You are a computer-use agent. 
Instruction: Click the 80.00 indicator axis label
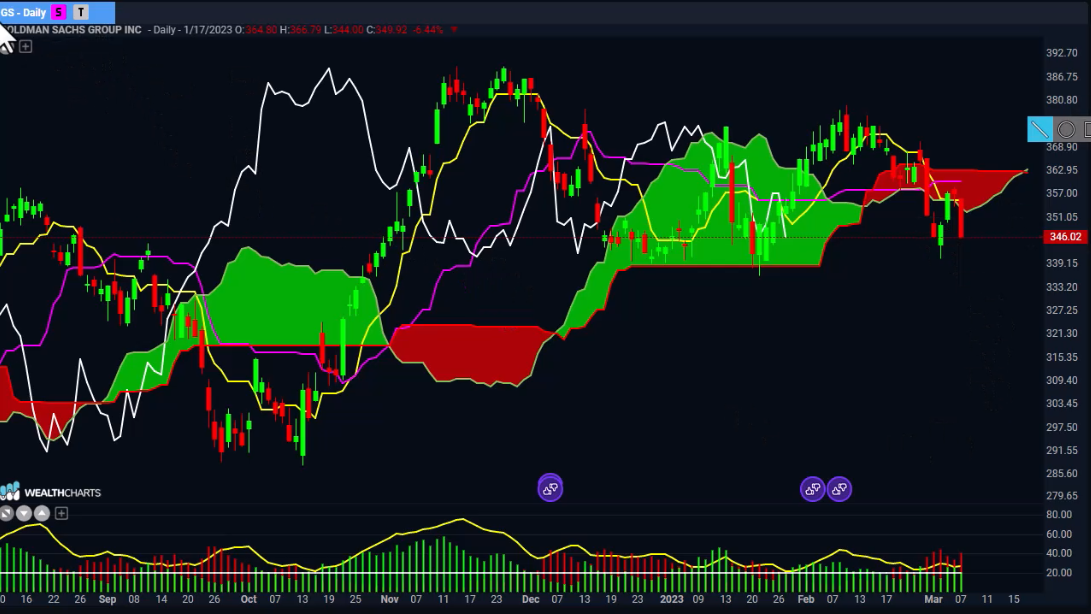1058,514
